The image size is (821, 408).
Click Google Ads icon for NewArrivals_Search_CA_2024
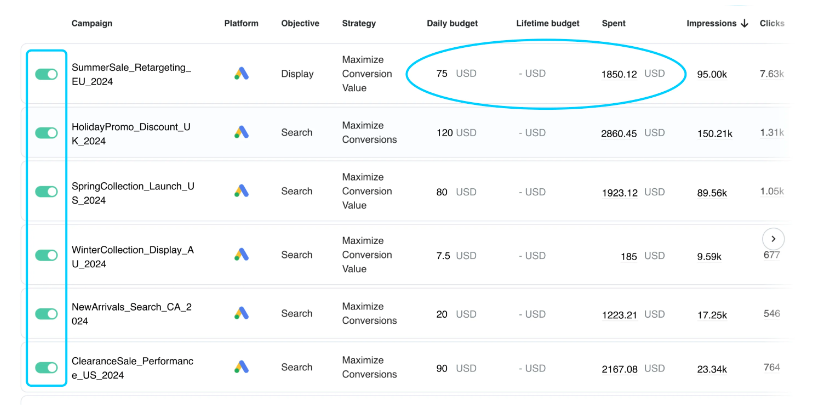[241, 314]
